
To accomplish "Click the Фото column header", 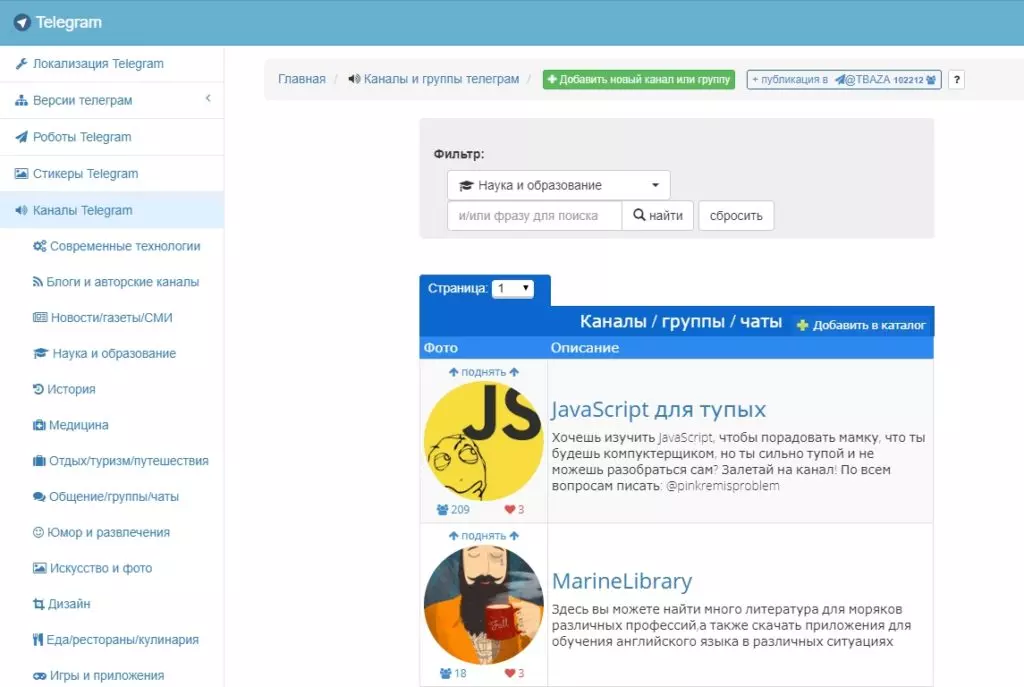I will coord(441,348).
